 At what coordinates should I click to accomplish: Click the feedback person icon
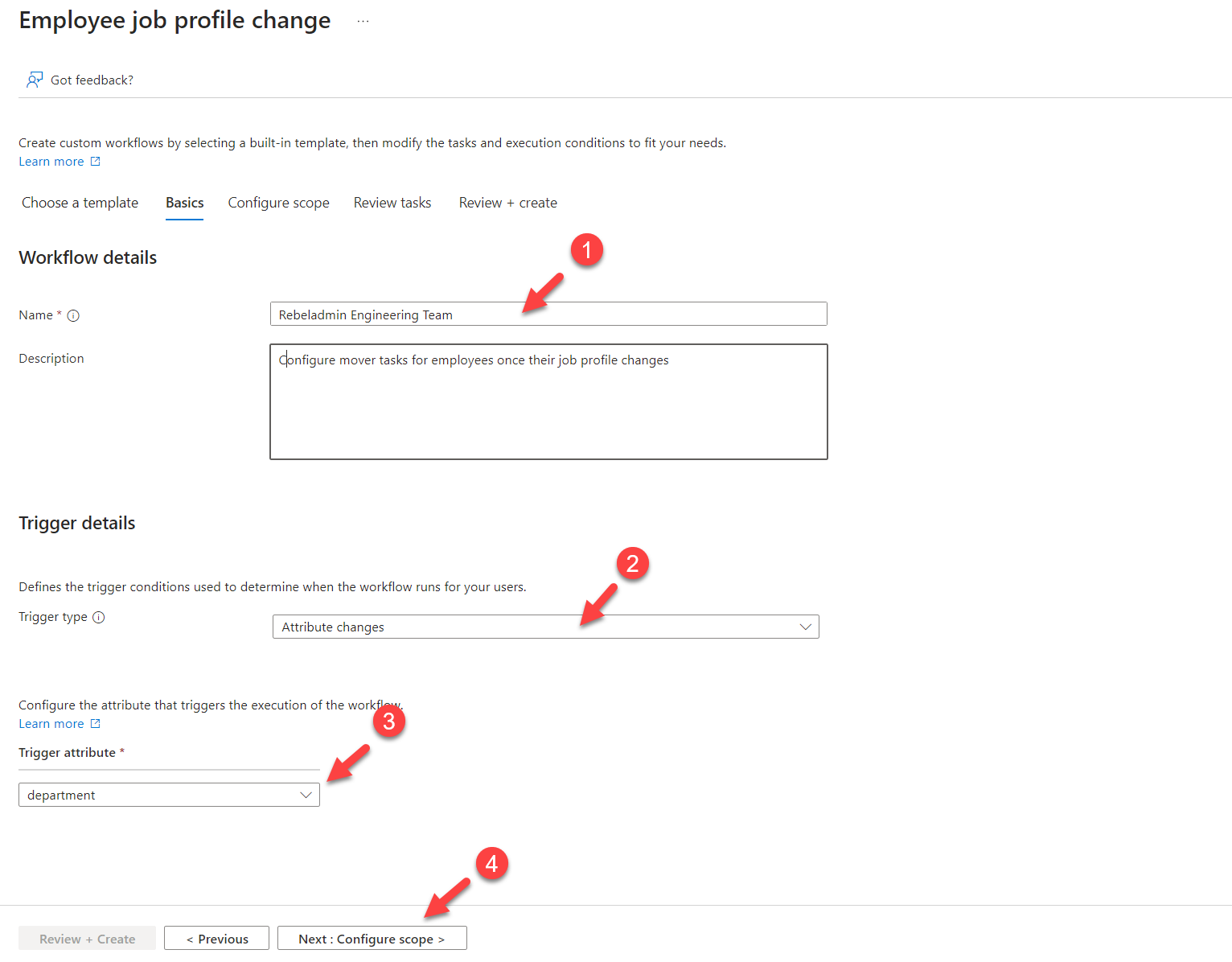pyautogui.click(x=35, y=80)
